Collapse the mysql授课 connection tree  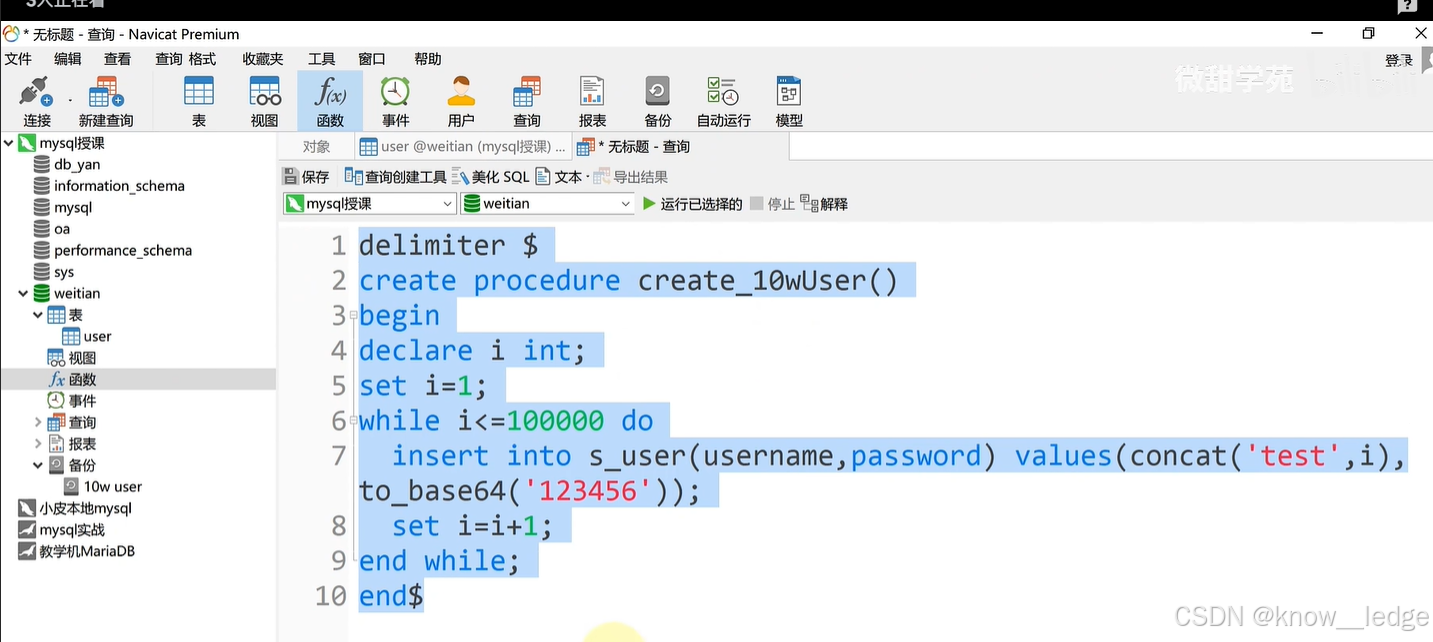tap(8, 143)
